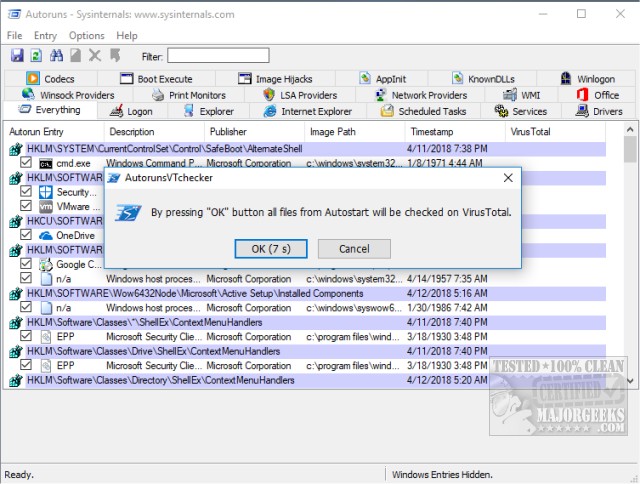Click the Security shield entry icon

coord(46,192)
